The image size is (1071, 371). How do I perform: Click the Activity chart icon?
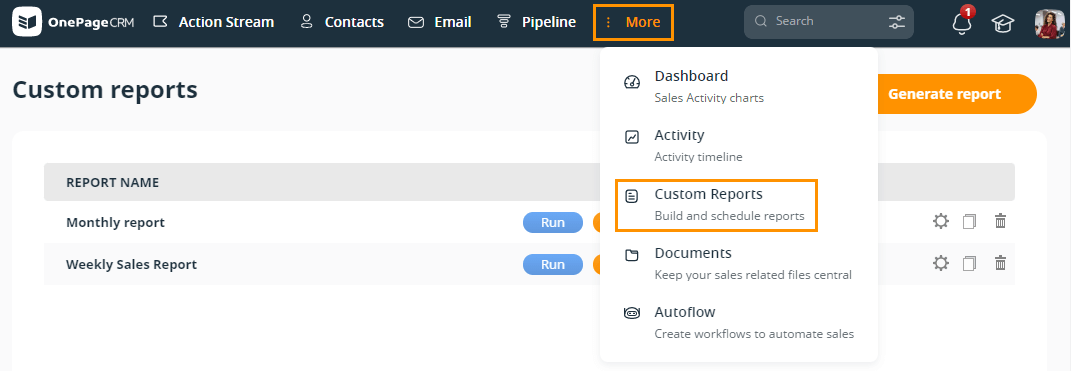pyautogui.click(x=632, y=137)
